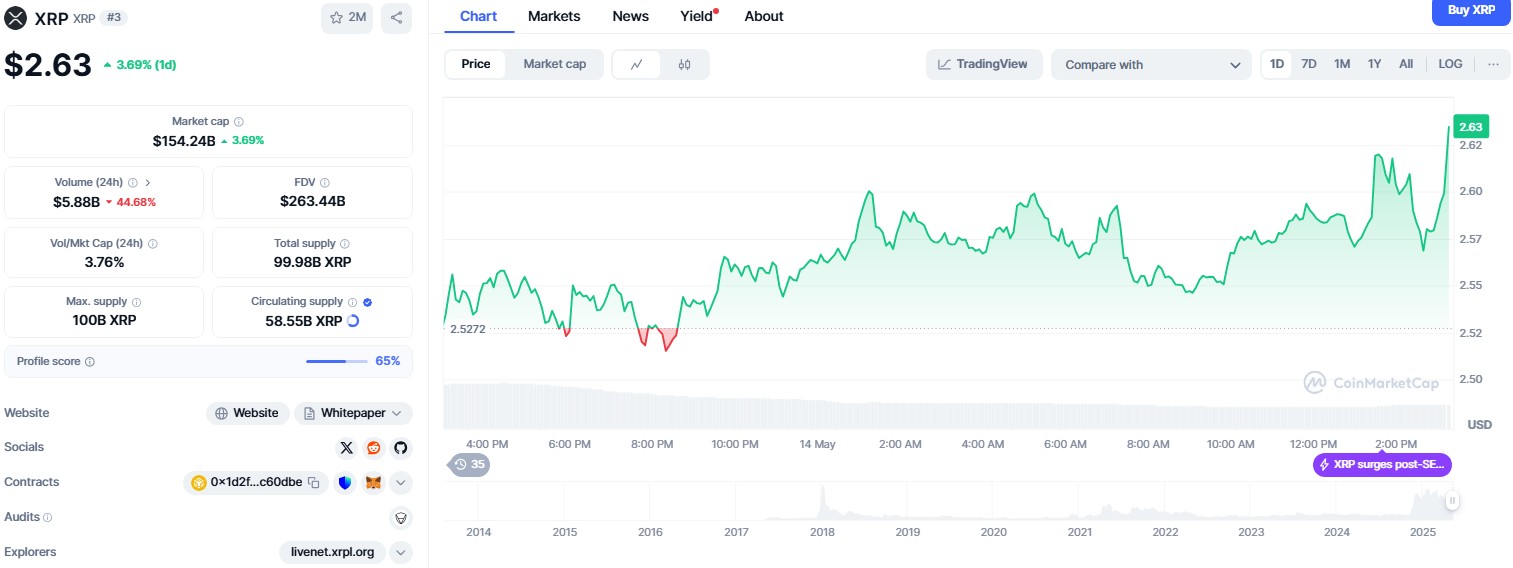The image size is (1513, 568).
Task: Switch to candlestick chart view icon
Action: tap(685, 65)
